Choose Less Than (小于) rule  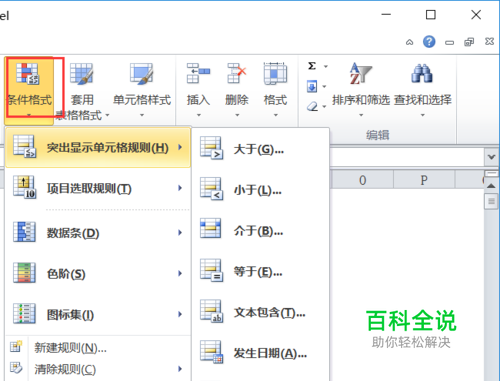(x=261, y=190)
